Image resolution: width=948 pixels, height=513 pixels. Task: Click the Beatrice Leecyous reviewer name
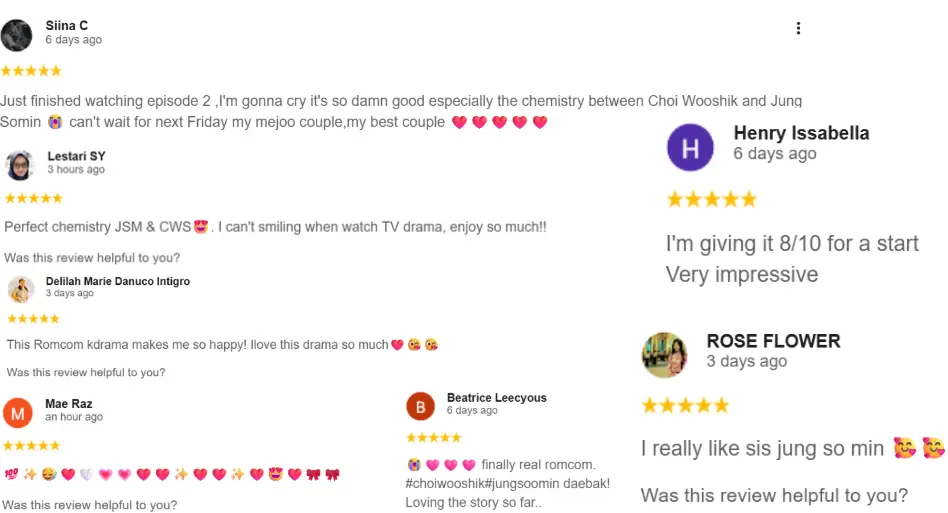[x=496, y=398]
